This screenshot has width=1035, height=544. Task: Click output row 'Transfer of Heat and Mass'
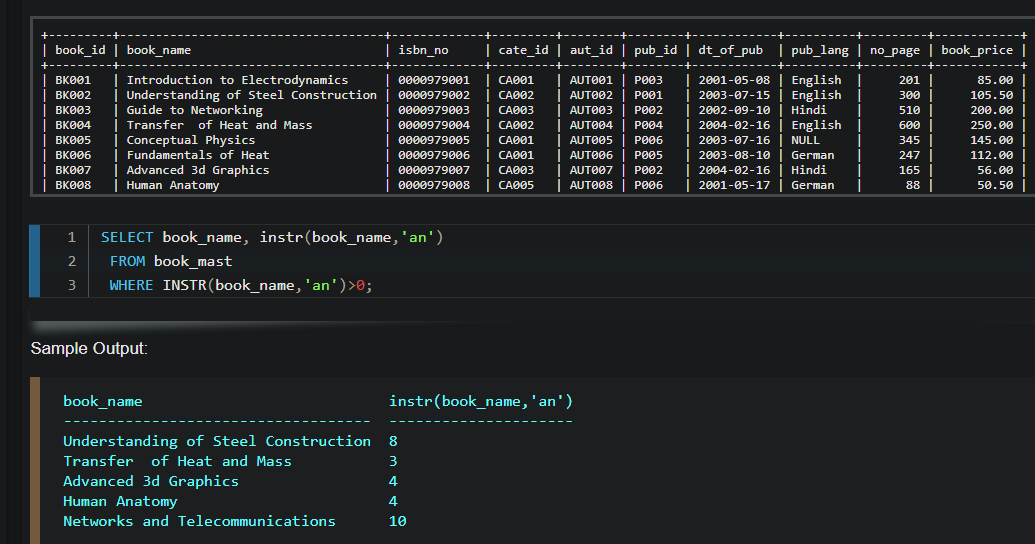point(177,461)
